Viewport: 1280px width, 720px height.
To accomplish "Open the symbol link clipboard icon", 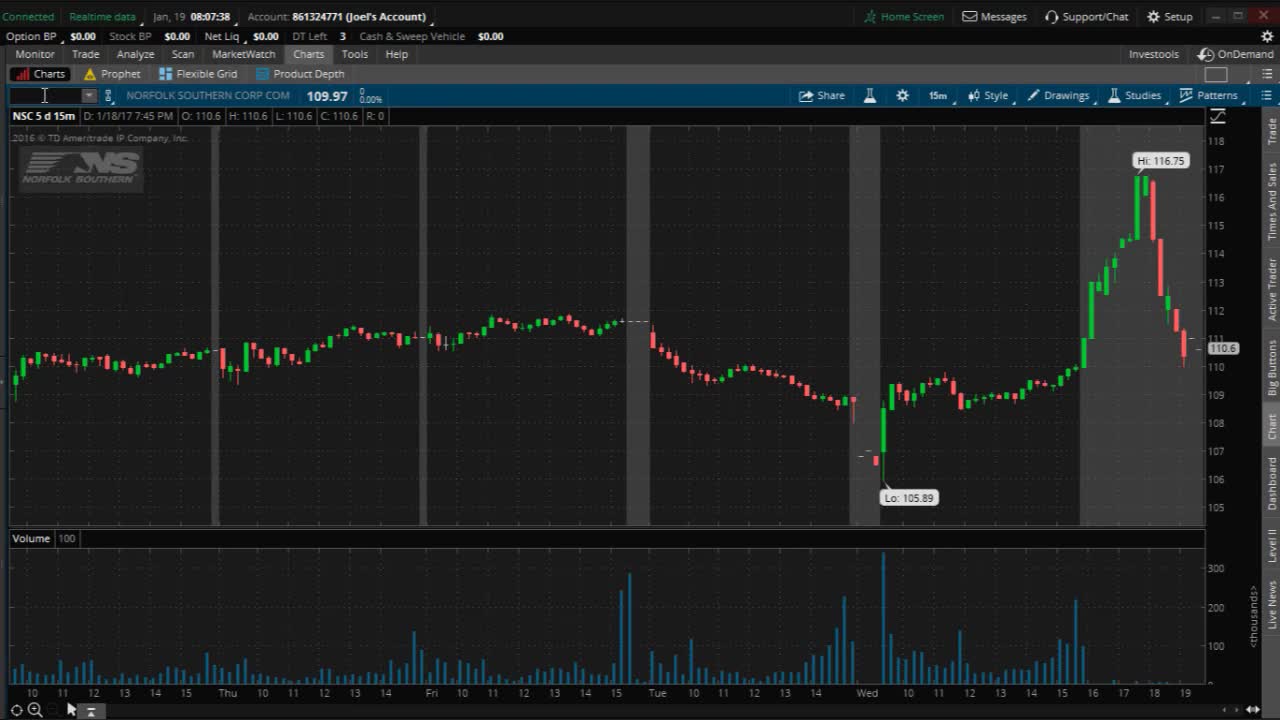I will point(109,96).
